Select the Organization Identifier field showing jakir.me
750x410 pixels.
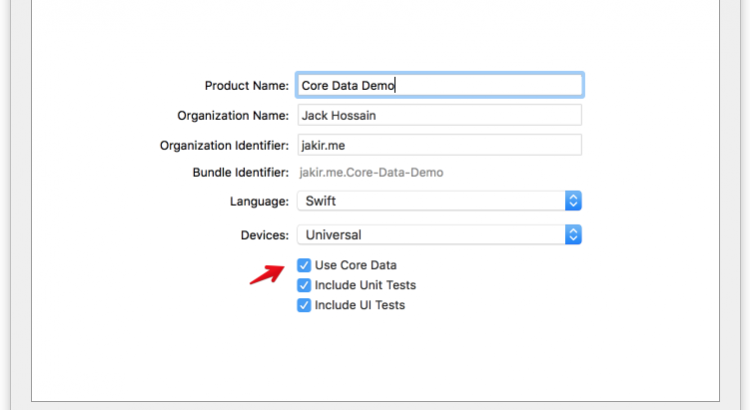click(x=439, y=145)
